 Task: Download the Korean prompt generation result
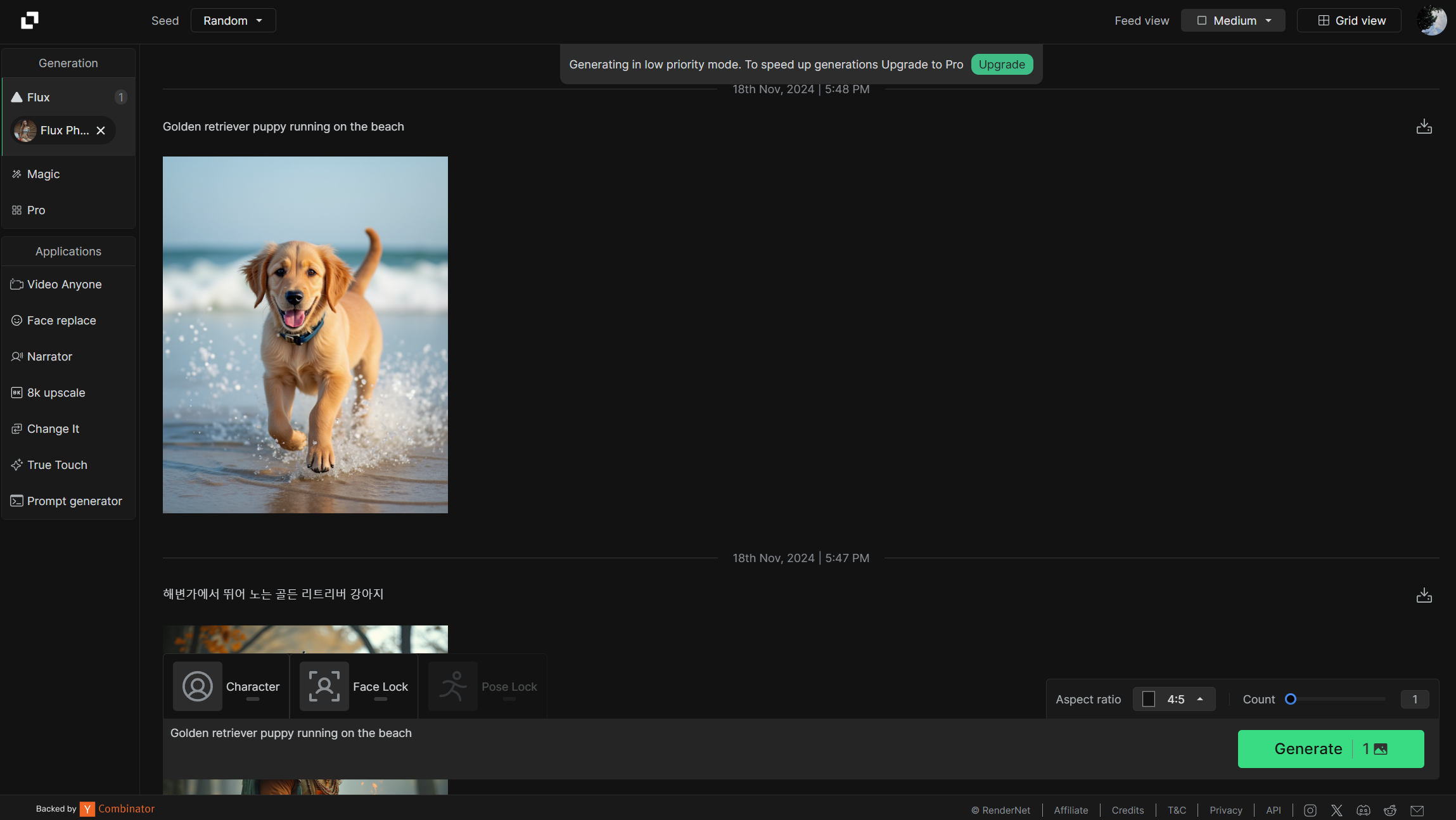click(1424, 596)
